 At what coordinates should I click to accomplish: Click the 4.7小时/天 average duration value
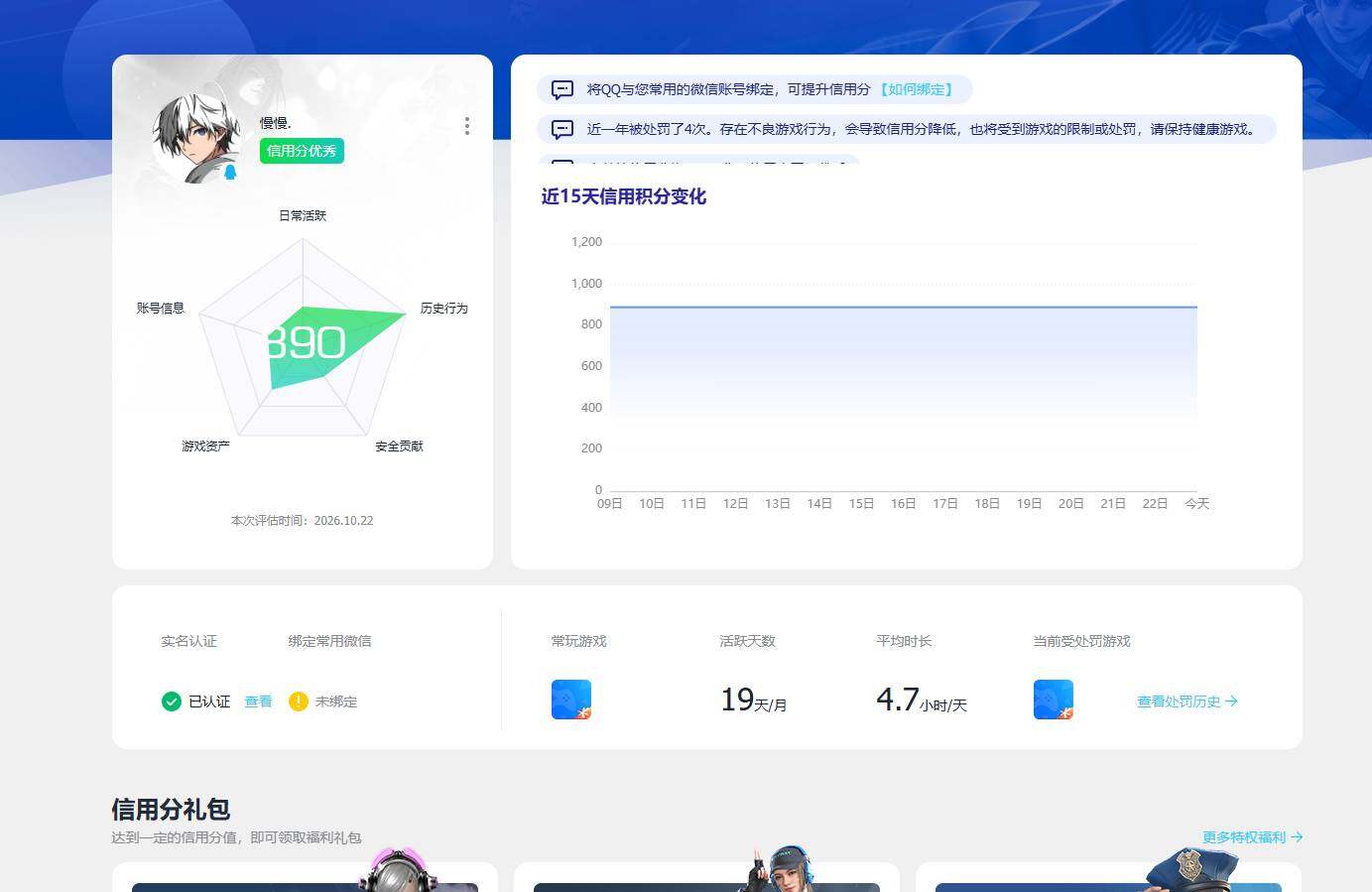click(922, 701)
